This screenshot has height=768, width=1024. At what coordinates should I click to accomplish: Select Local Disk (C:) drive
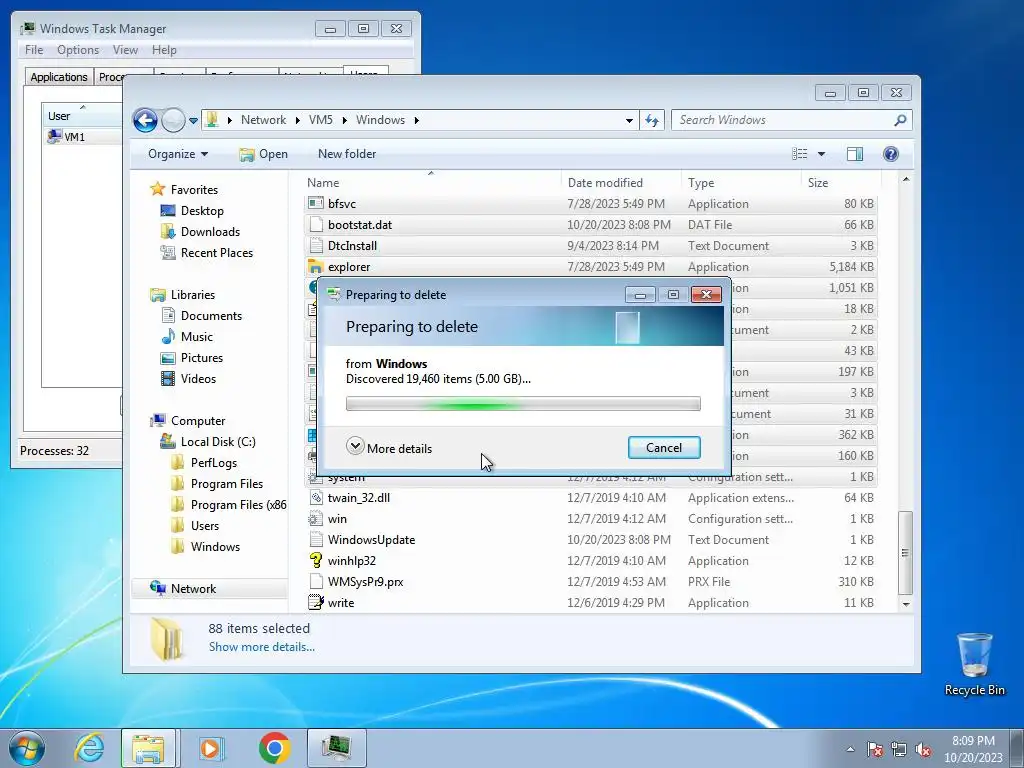pyautogui.click(x=217, y=441)
